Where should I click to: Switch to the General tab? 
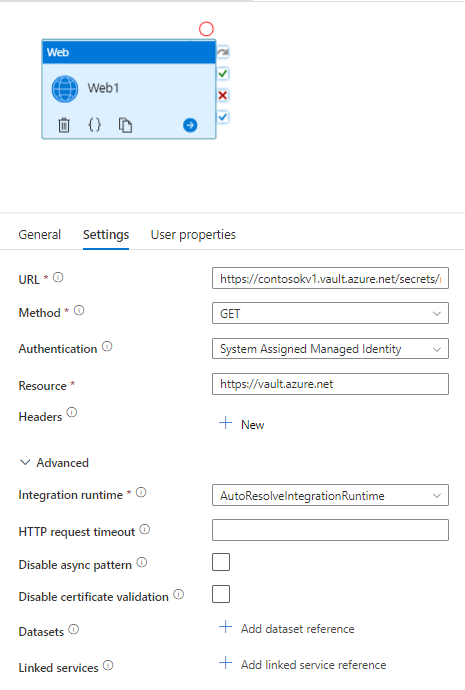(x=40, y=235)
